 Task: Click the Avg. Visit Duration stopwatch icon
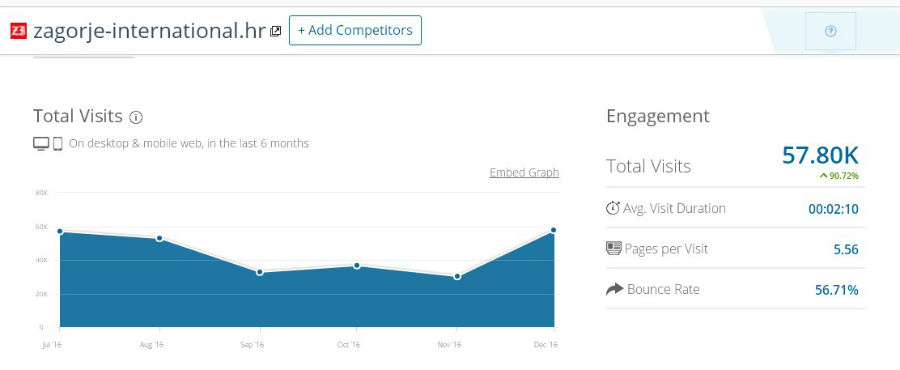(612, 208)
